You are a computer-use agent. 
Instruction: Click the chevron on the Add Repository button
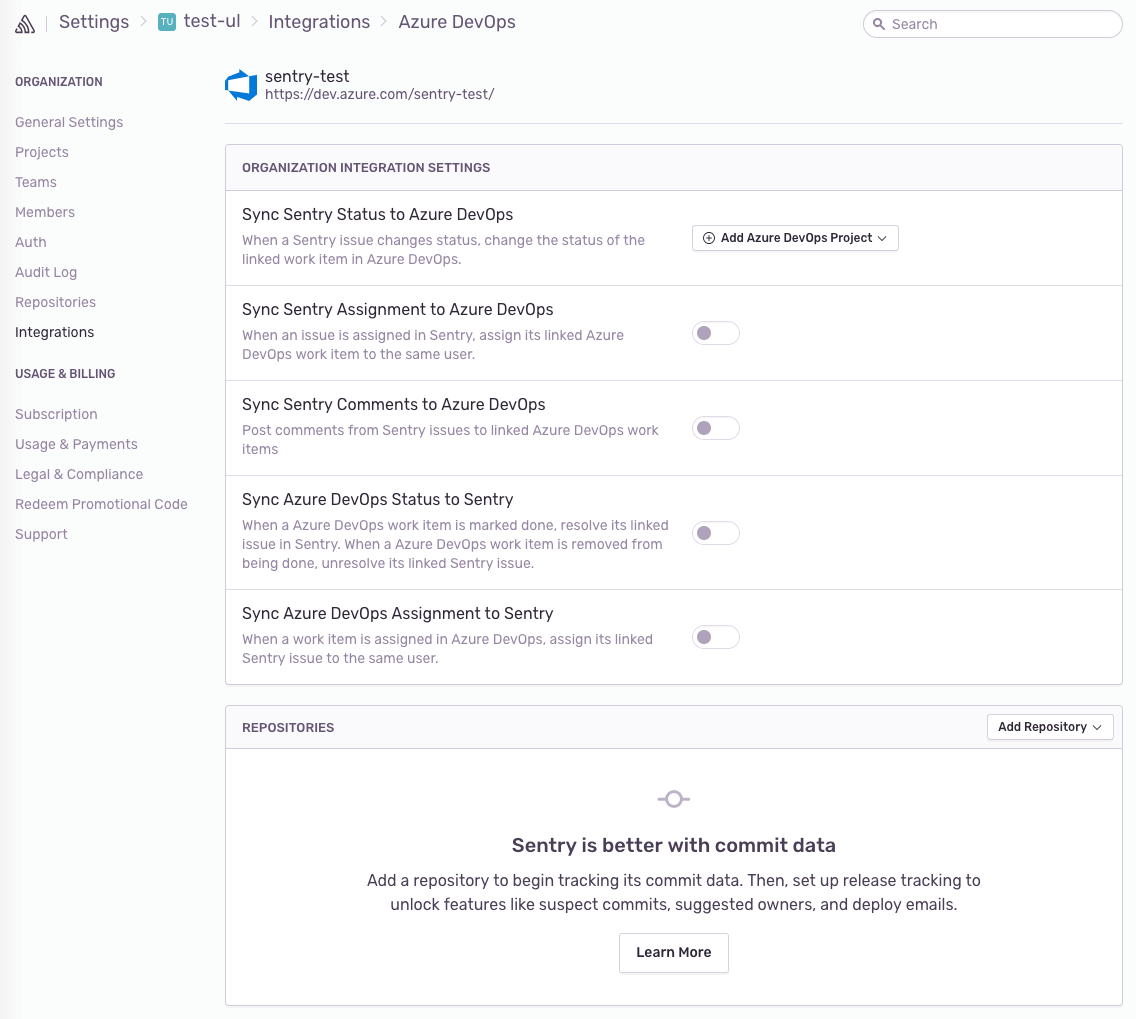coord(1098,727)
